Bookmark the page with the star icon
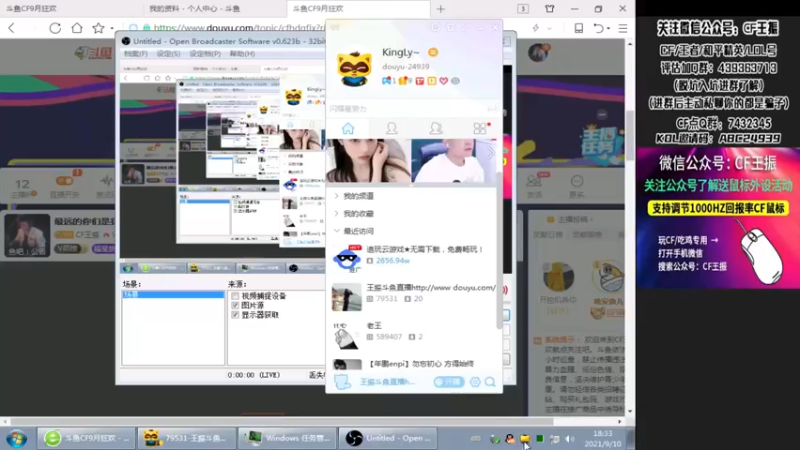This screenshot has width=800, height=450. click(x=98, y=28)
